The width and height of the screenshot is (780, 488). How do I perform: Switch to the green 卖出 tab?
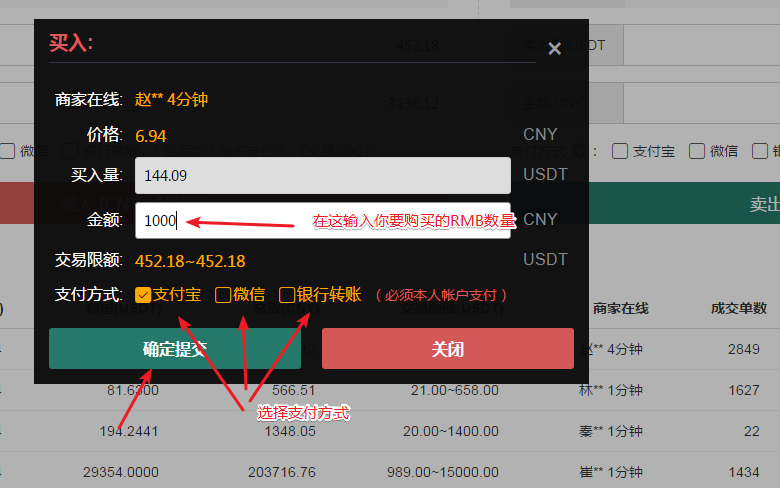[x=684, y=203]
